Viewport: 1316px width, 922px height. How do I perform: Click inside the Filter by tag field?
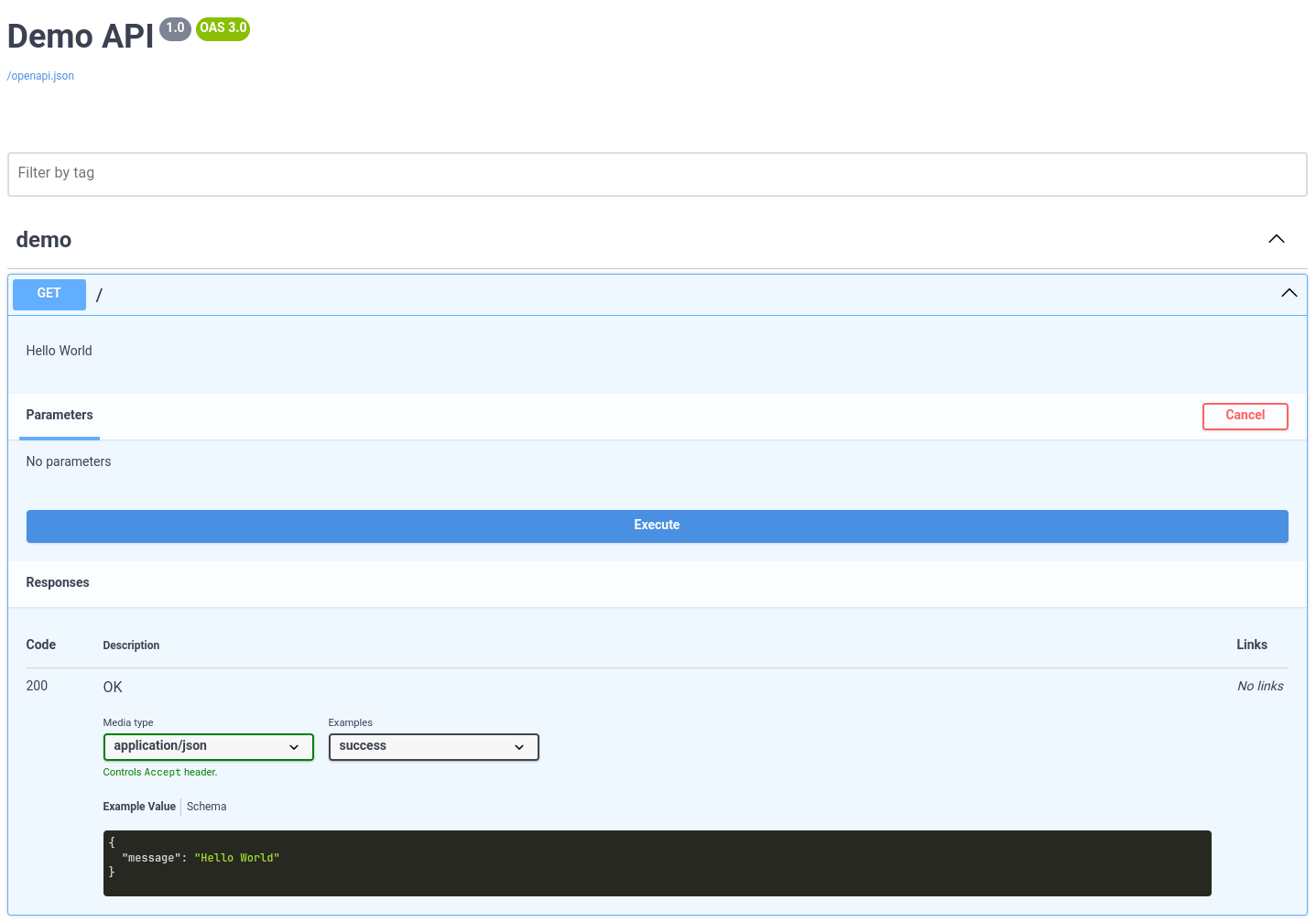pyautogui.click(x=366, y=174)
